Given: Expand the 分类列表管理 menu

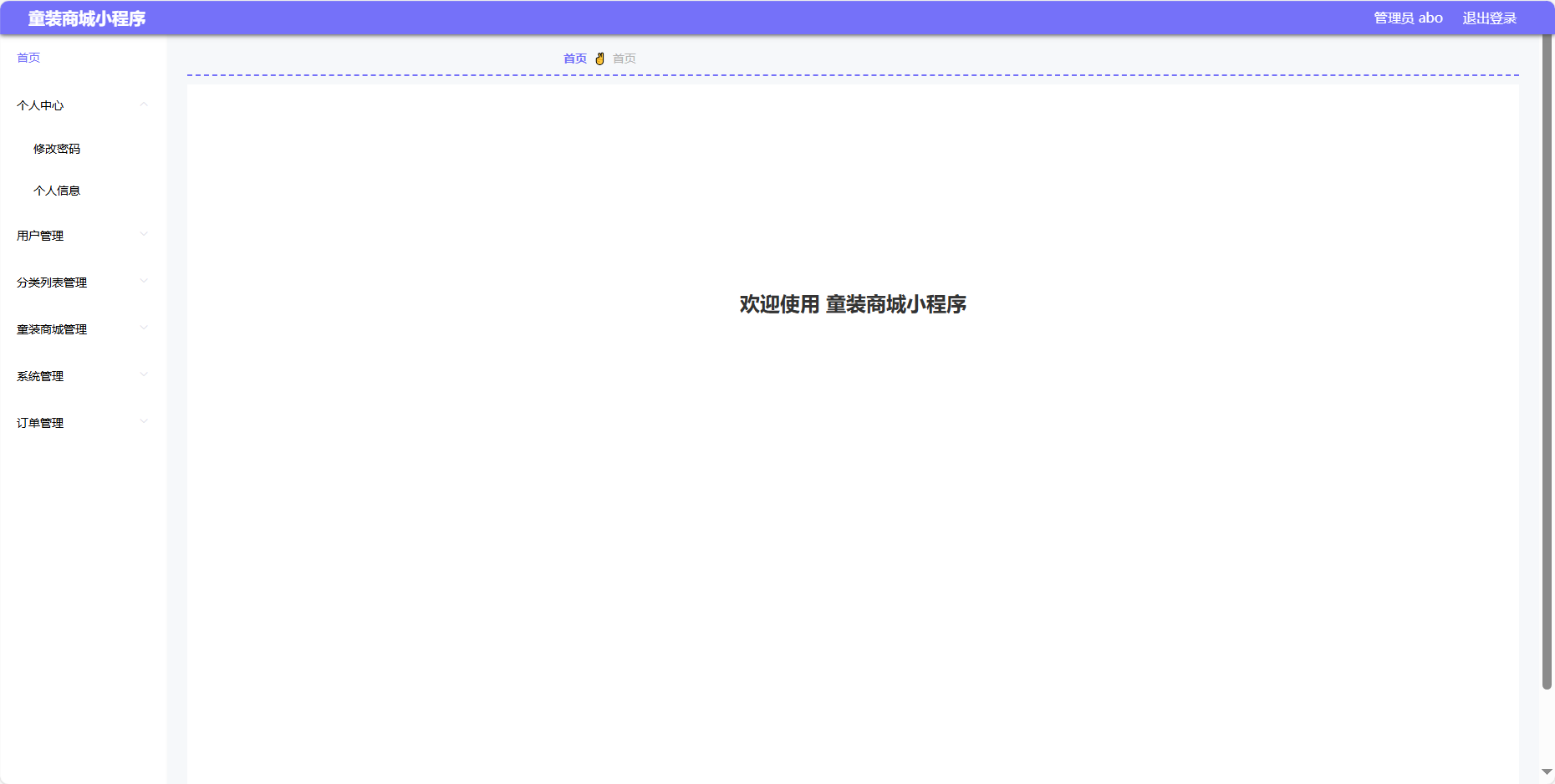Looking at the screenshot, I should [x=83, y=283].
